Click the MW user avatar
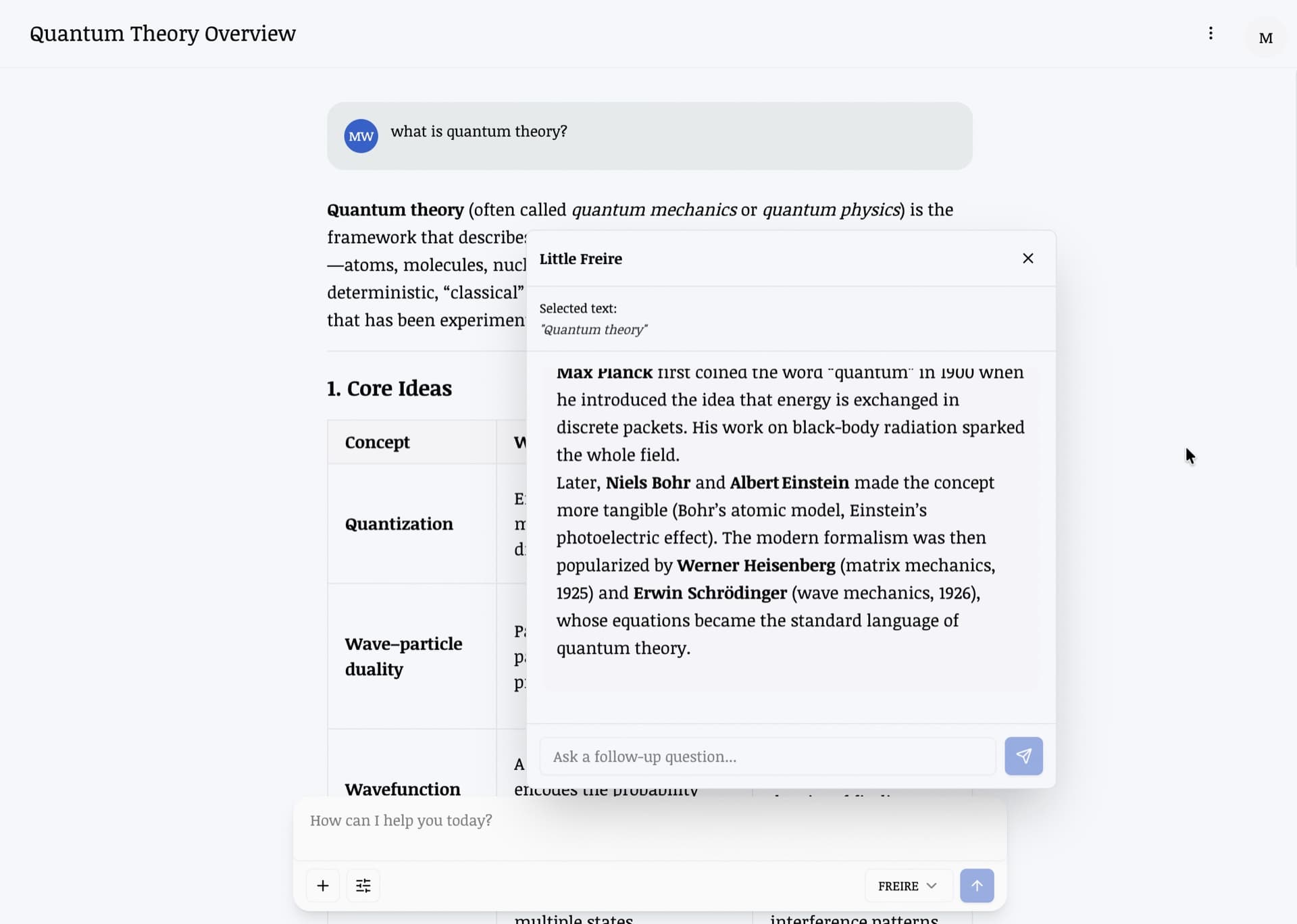1297x924 pixels. tap(361, 136)
